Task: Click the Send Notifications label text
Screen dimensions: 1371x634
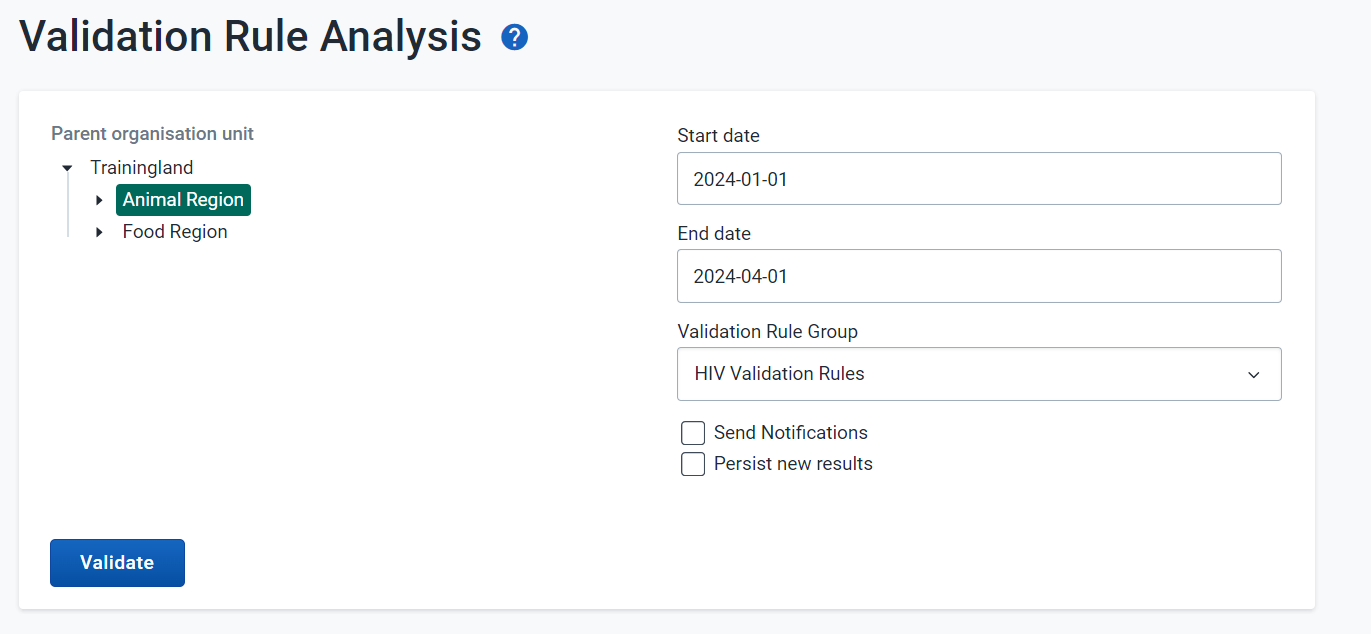Action: (x=791, y=433)
